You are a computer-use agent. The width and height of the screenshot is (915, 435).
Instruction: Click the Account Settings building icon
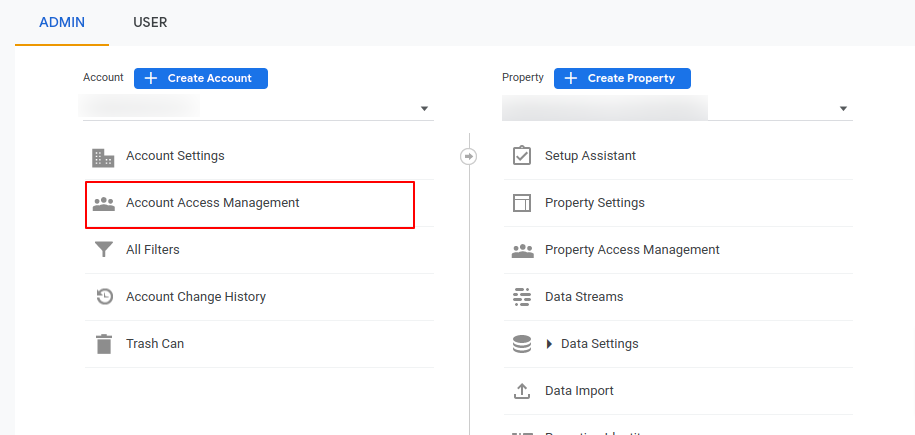[x=103, y=158]
